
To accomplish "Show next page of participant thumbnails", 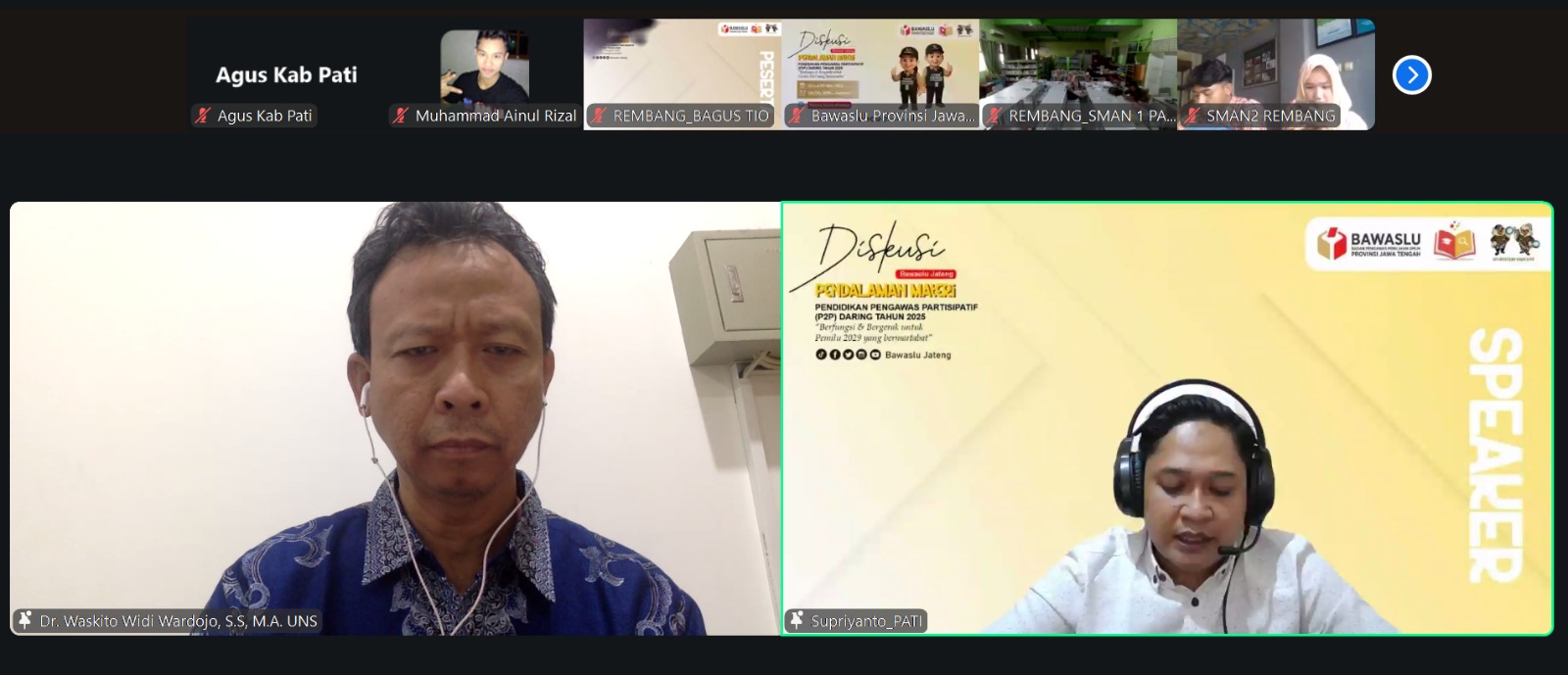I will (x=1411, y=74).
